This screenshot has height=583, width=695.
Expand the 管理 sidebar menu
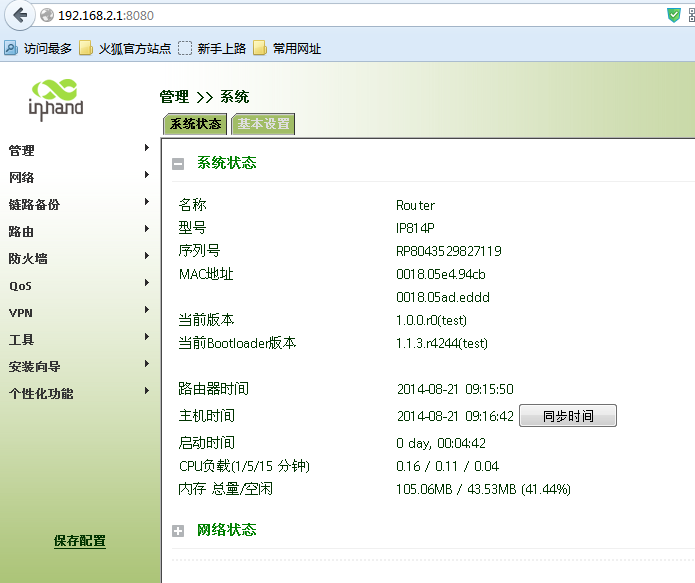tap(22, 151)
